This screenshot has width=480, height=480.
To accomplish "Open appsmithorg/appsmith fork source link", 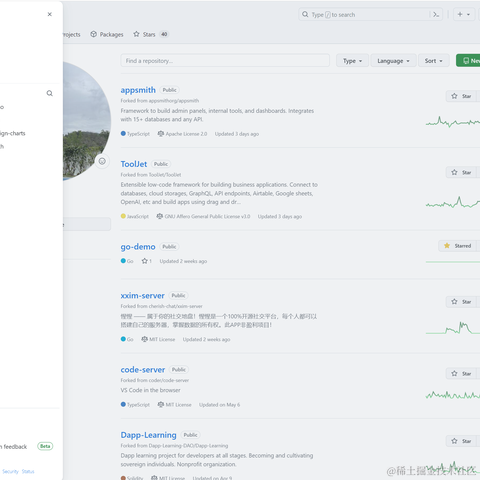I will click(x=174, y=101).
